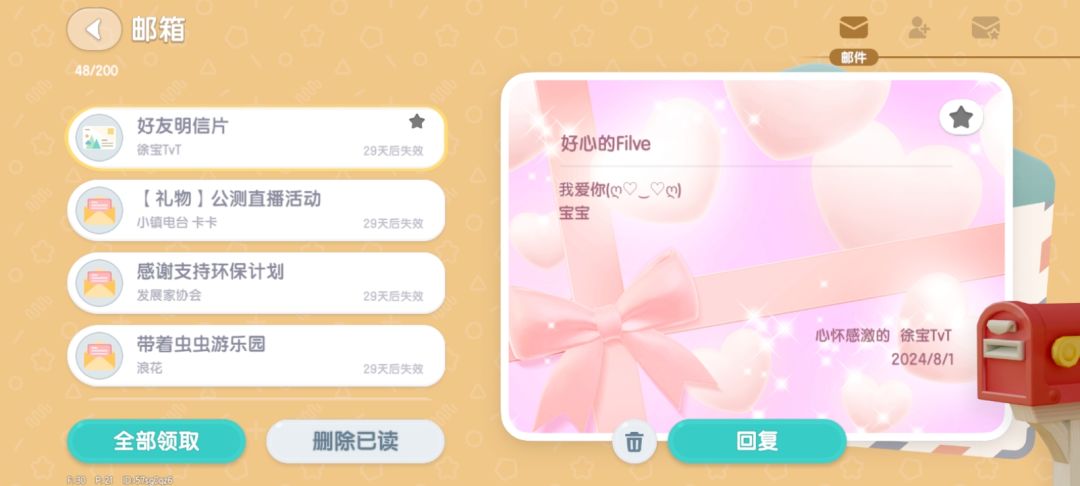Image resolution: width=1080 pixels, height=486 pixels.
Task: Click the 删除已读 button
Action: pyautogui.click(x=355, y=441)
